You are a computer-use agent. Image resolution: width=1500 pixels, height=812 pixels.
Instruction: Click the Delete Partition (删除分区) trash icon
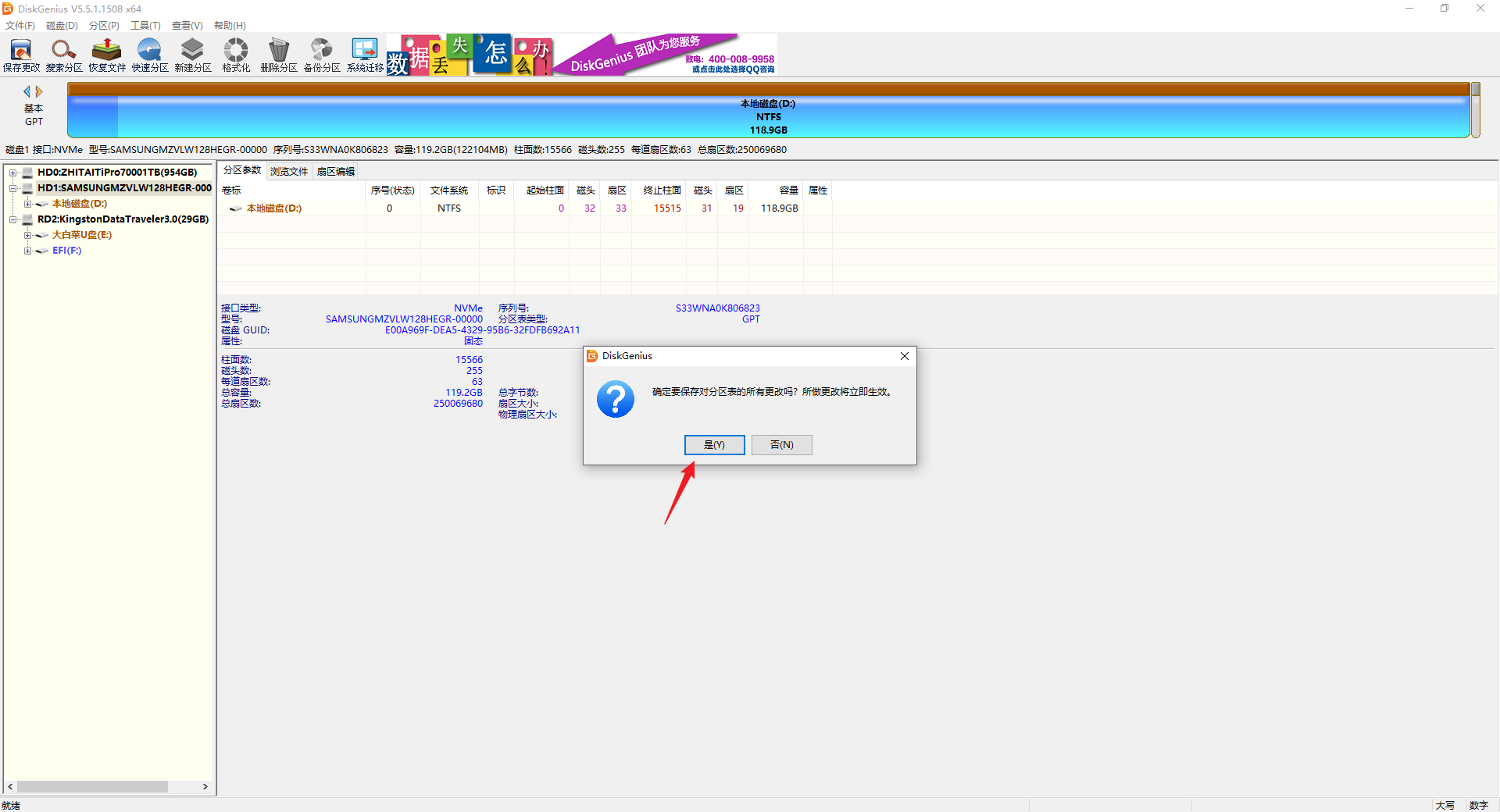point(279,55)
